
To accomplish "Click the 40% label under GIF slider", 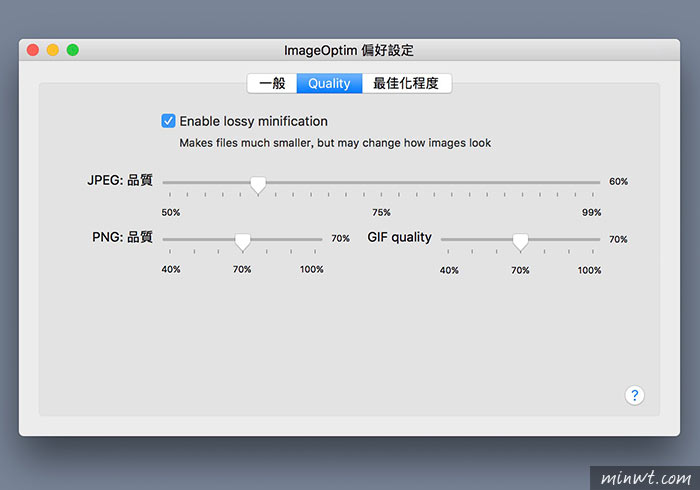I will pos(449,270).
